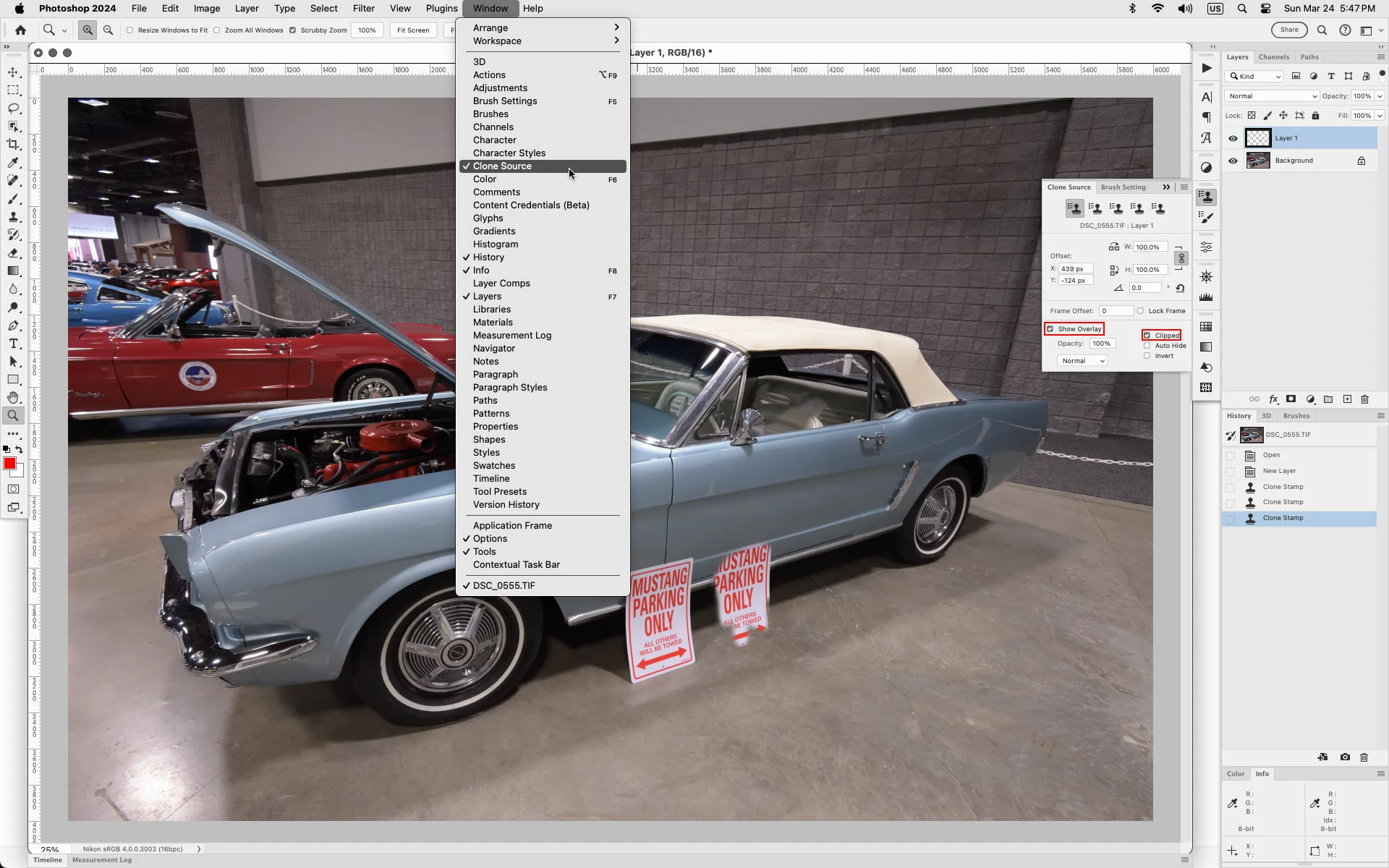Select the Hand tool
1389x868 pixels.
[x=13, y=398]
